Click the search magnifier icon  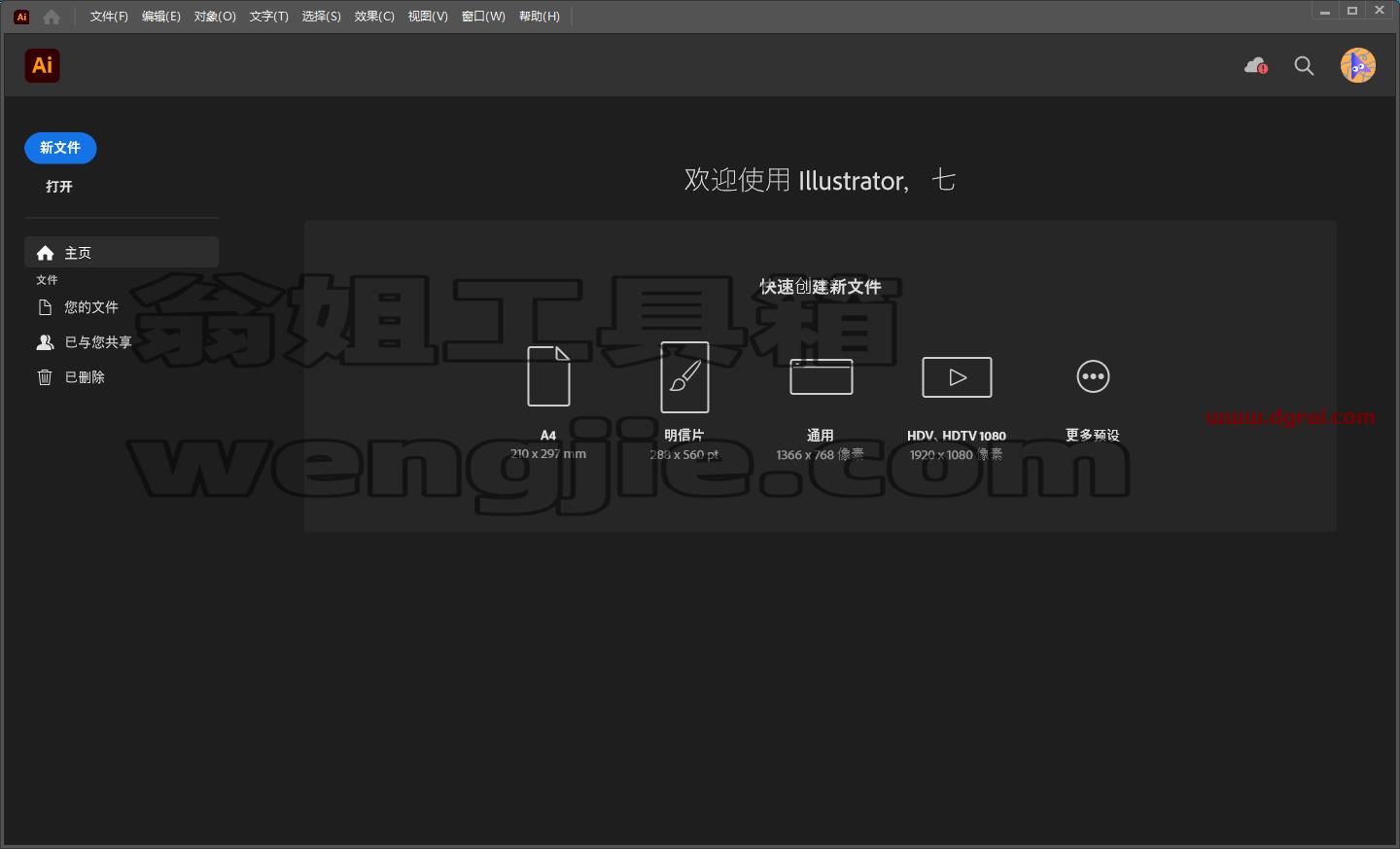[1305, 65]
